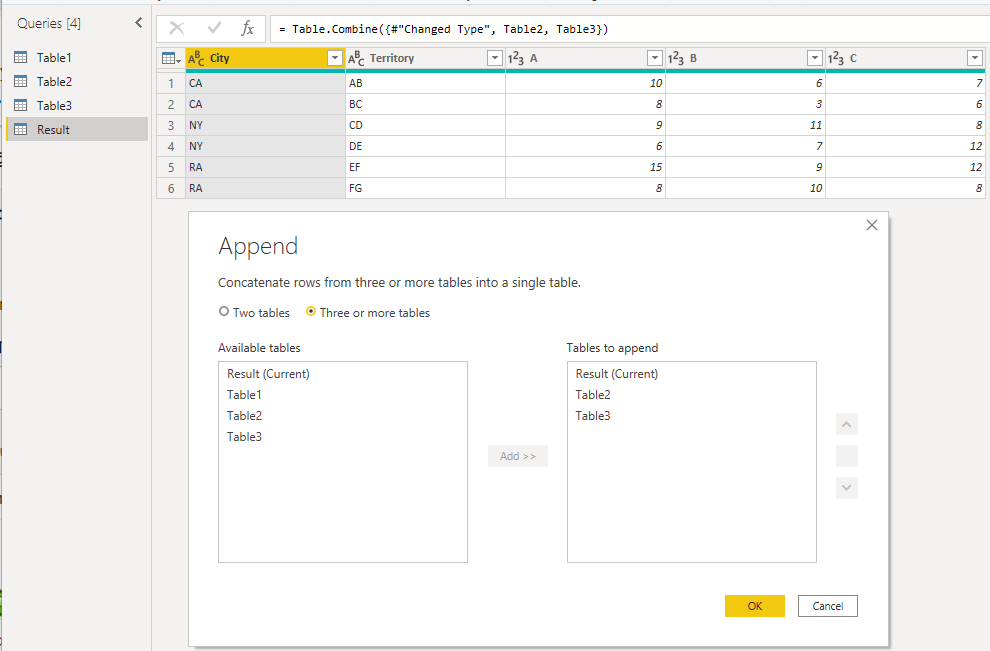Open the table menu icon at the grid corner
Image resolution: width=990 pixels, height=651 pixels.
171,58
